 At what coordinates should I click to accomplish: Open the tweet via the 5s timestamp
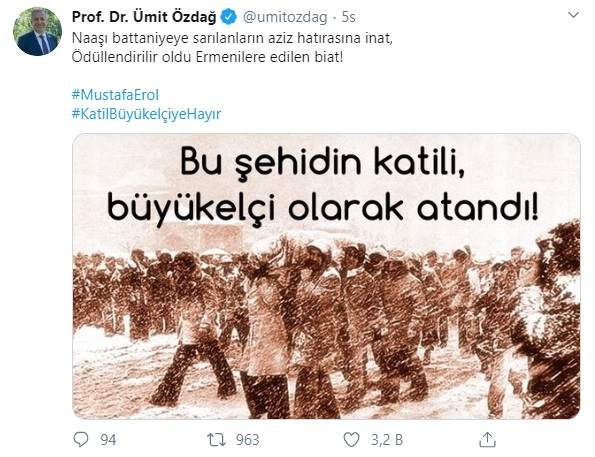(x=348, y=17)
